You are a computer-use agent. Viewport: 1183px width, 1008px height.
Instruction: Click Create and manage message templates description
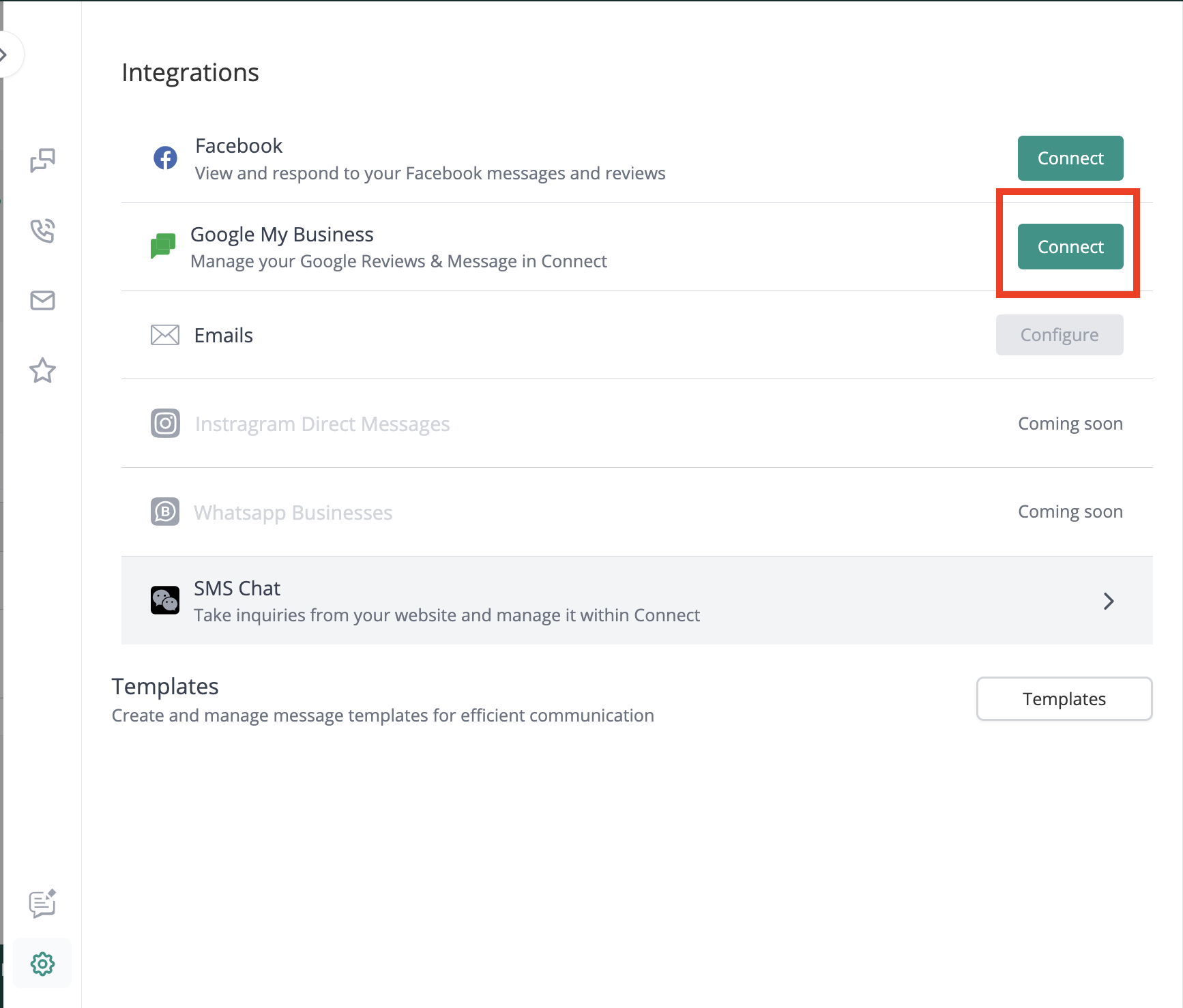point(383,716)
